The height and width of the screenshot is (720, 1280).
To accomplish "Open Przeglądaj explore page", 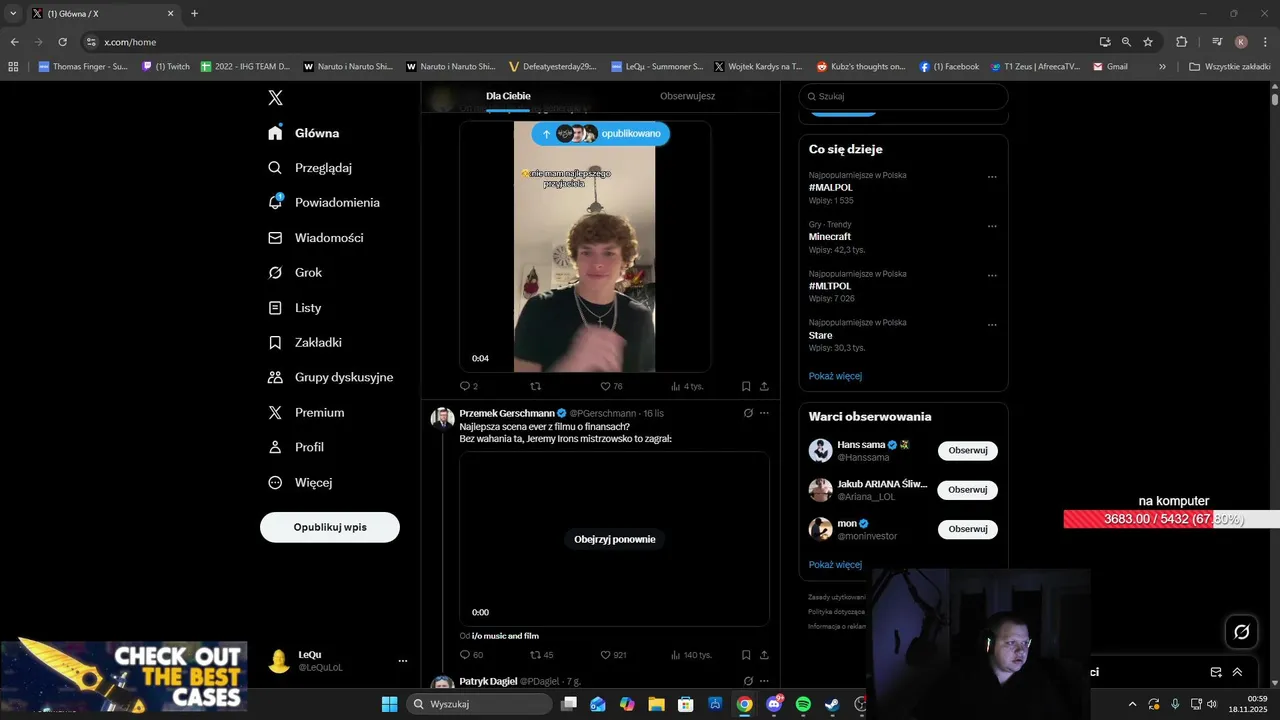I will pos(310,168).
